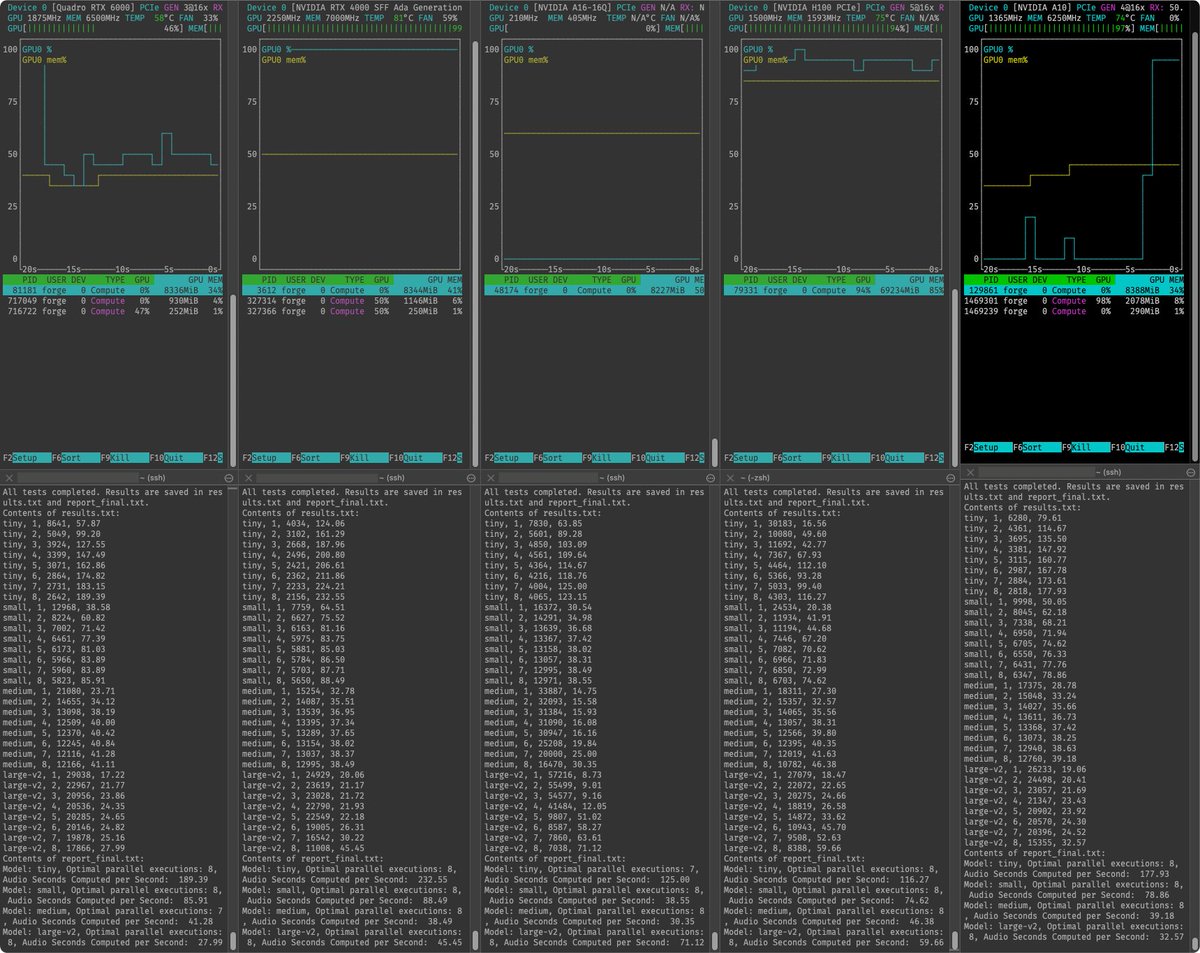Click F10 Quit in NVIDIA A10 nvtop
The height and width of the screenshot is (953, 1200).
point(1138,447)
